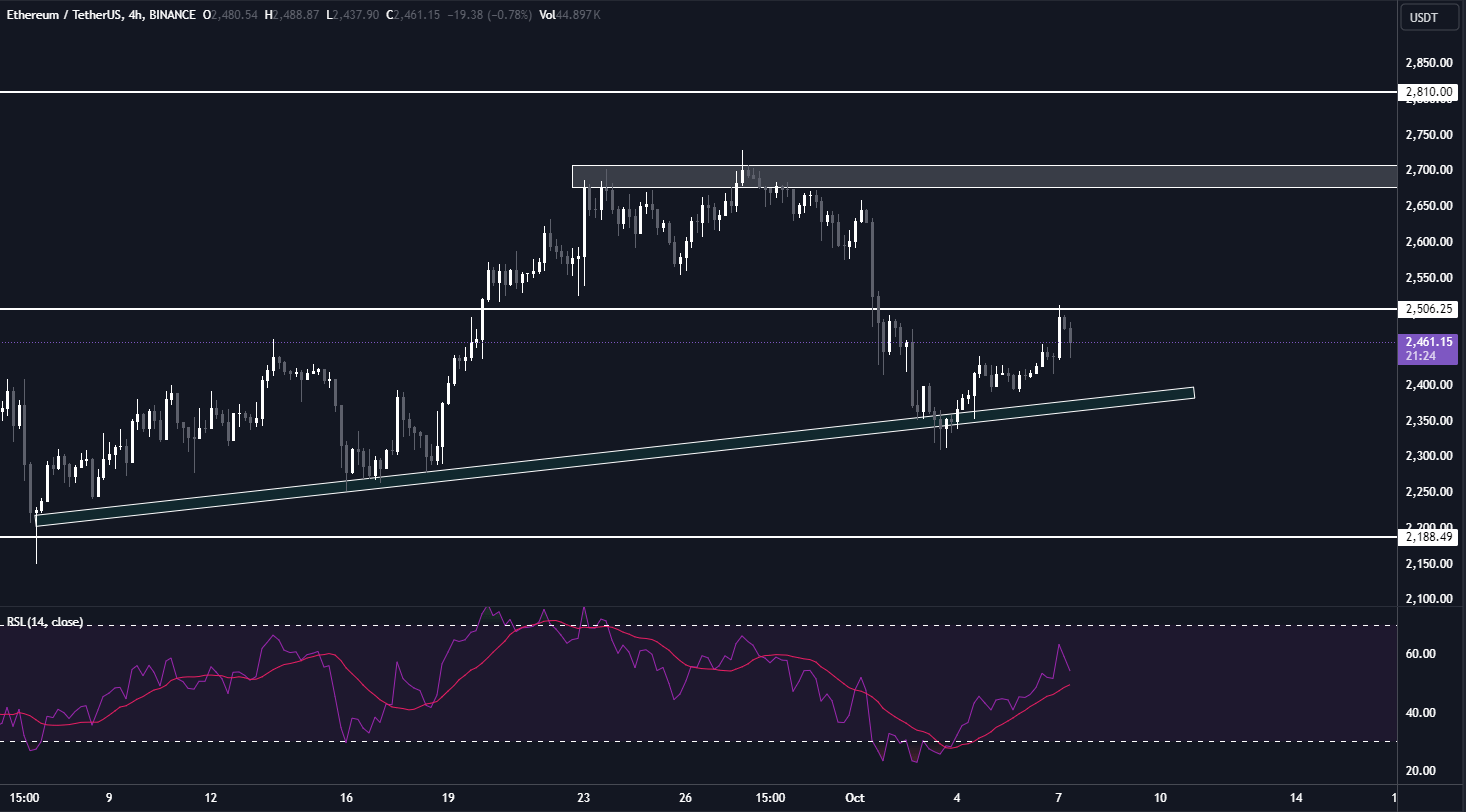Click the 9 date label on the time axis

click(108, 798)
